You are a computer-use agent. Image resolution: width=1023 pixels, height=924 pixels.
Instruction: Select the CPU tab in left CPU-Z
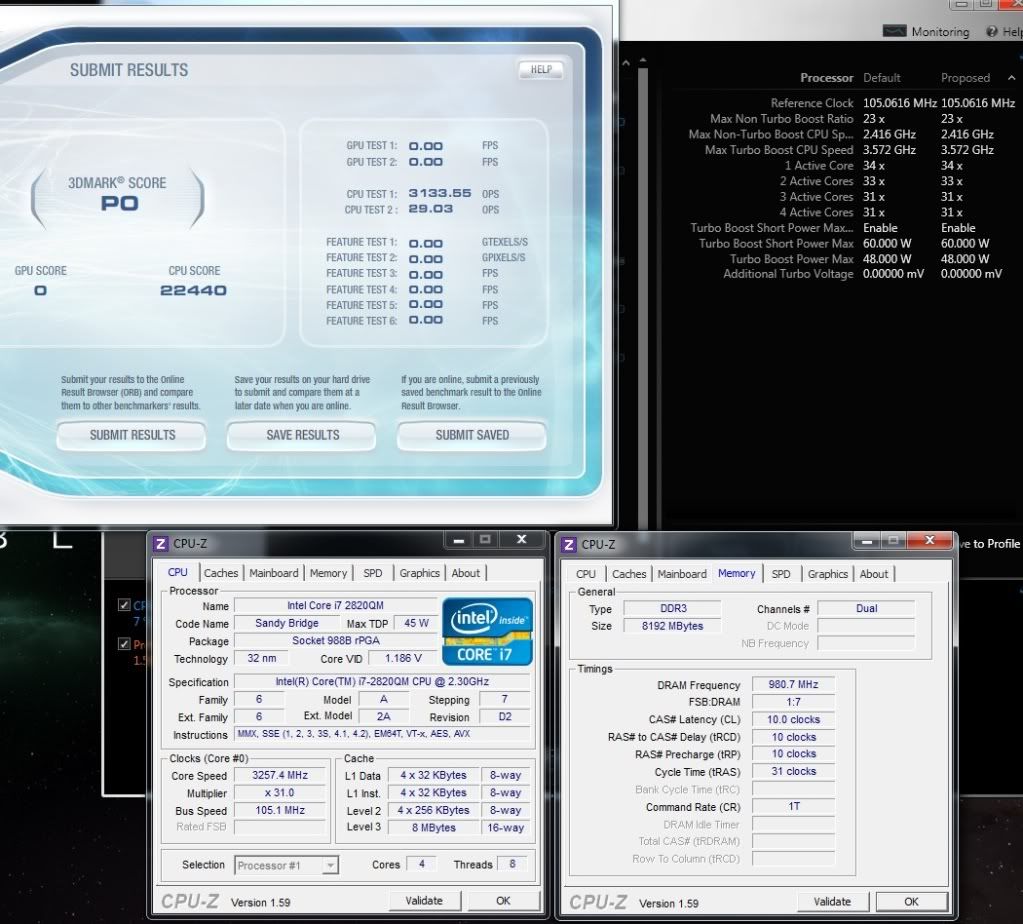point(177,572)
